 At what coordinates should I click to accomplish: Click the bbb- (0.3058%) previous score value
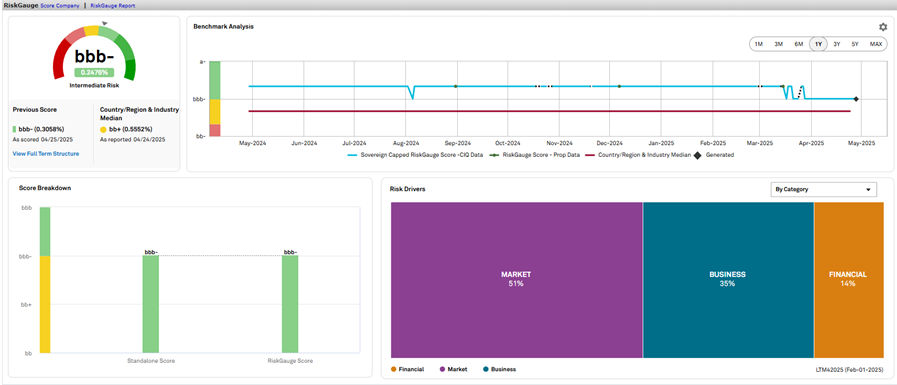click(41, 129)
